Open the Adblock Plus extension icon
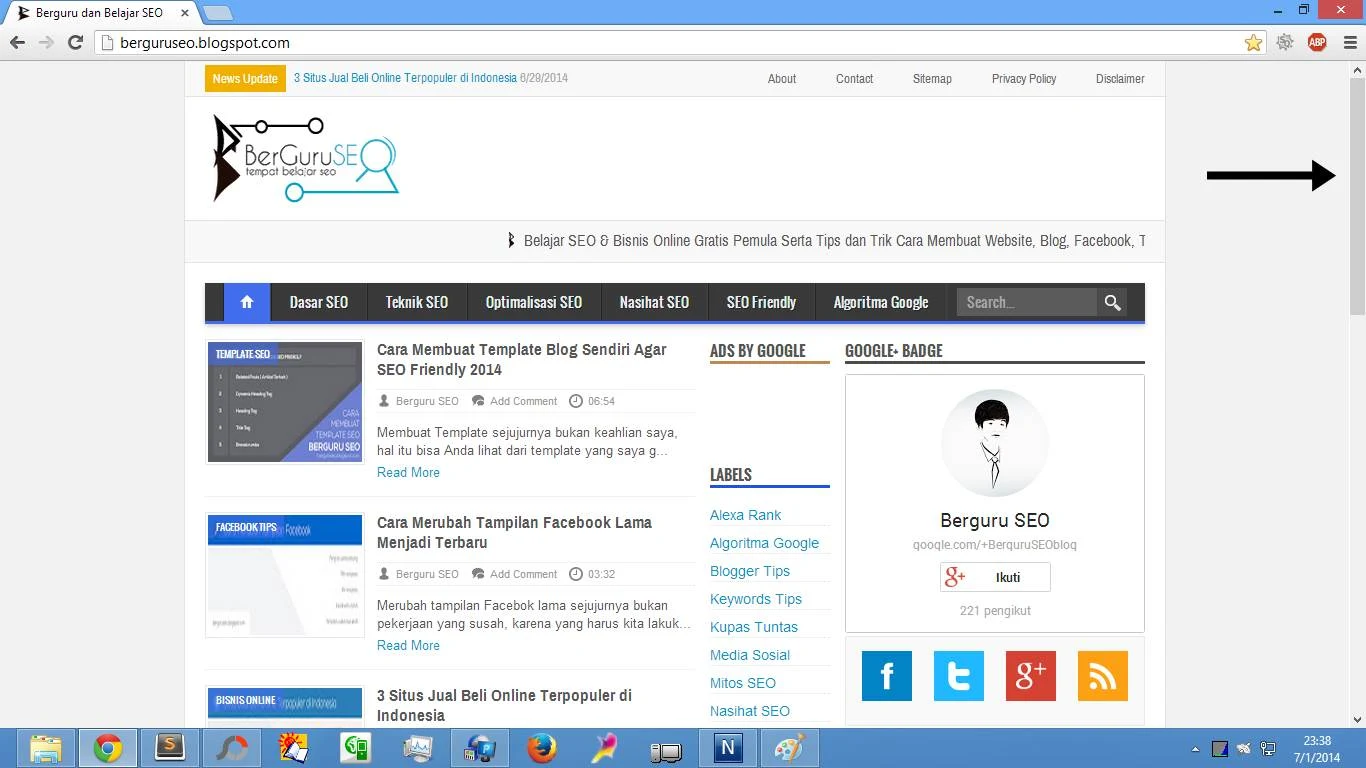 coord(1317,42)
